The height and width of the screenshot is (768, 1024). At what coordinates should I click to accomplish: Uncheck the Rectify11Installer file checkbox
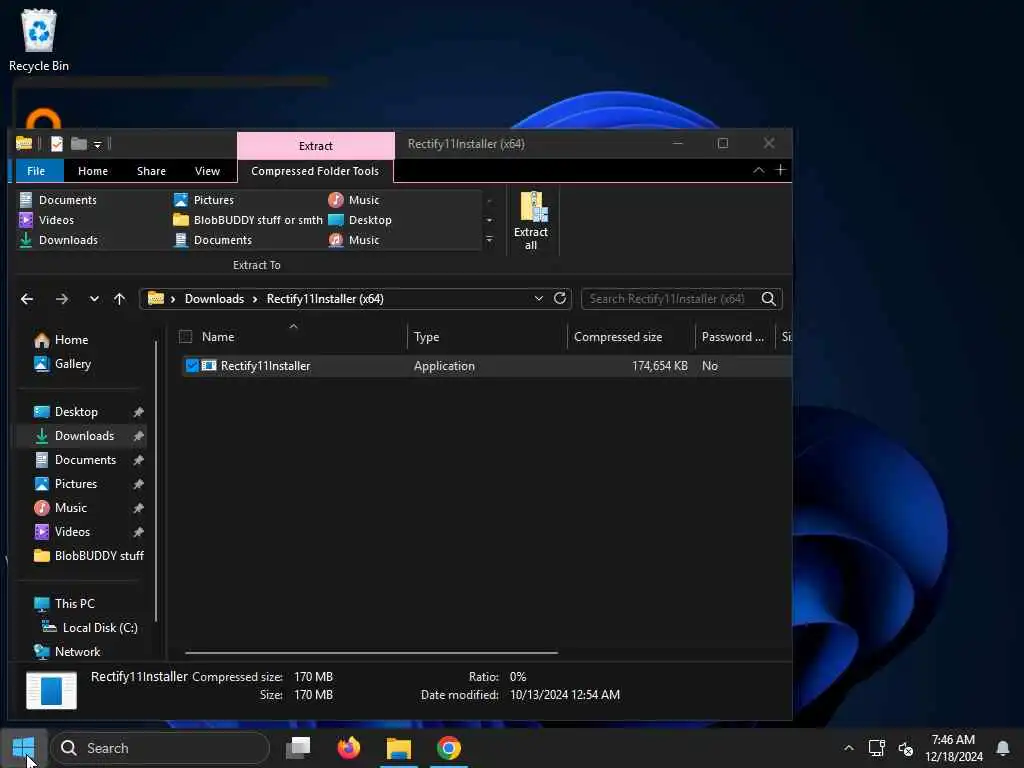pyautogui.click(x=192, y=366)
